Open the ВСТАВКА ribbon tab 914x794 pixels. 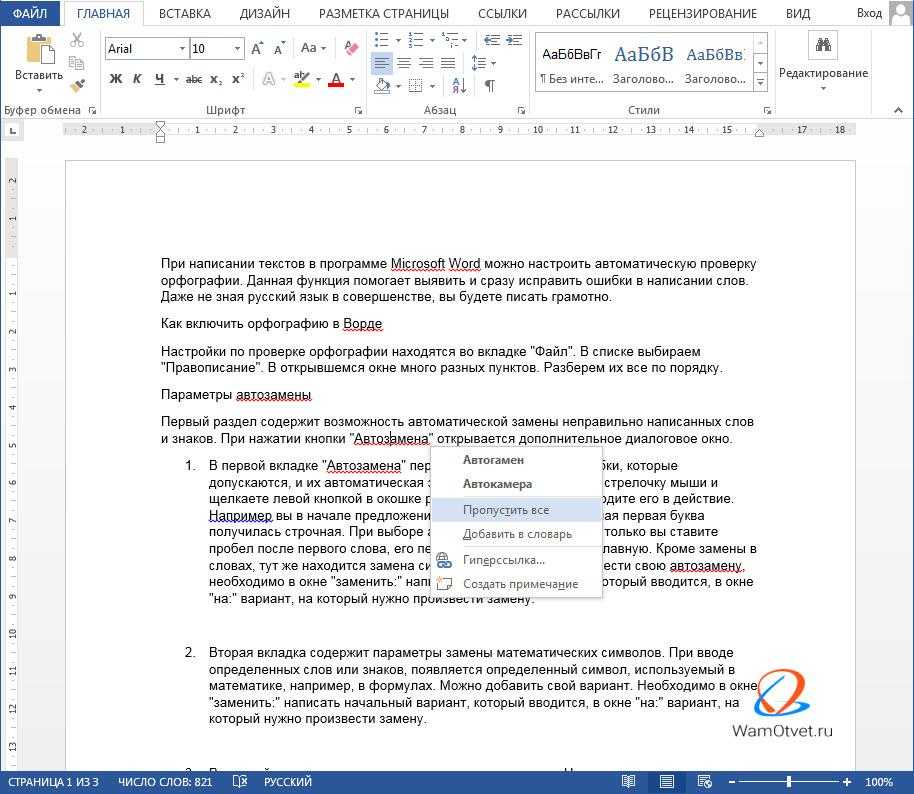point(183,14)
